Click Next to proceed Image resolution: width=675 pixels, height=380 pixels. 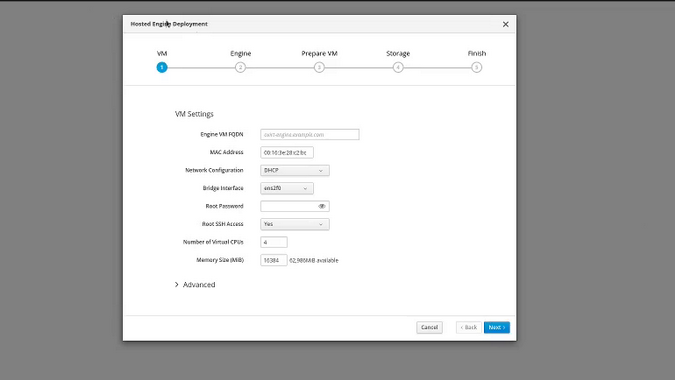coord(497,327)
